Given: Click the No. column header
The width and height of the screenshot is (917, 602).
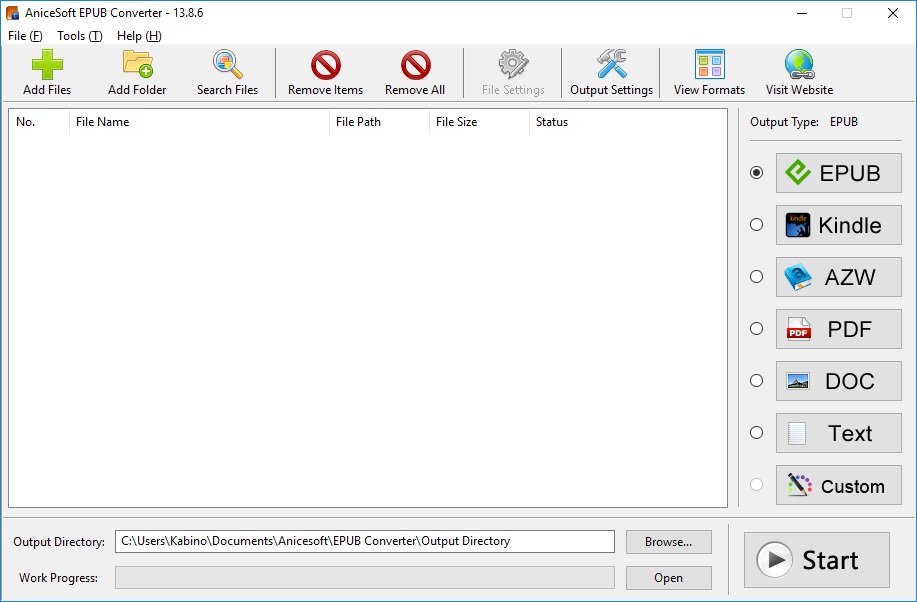Looking at the screenshot, I should (x=39, y=122).
